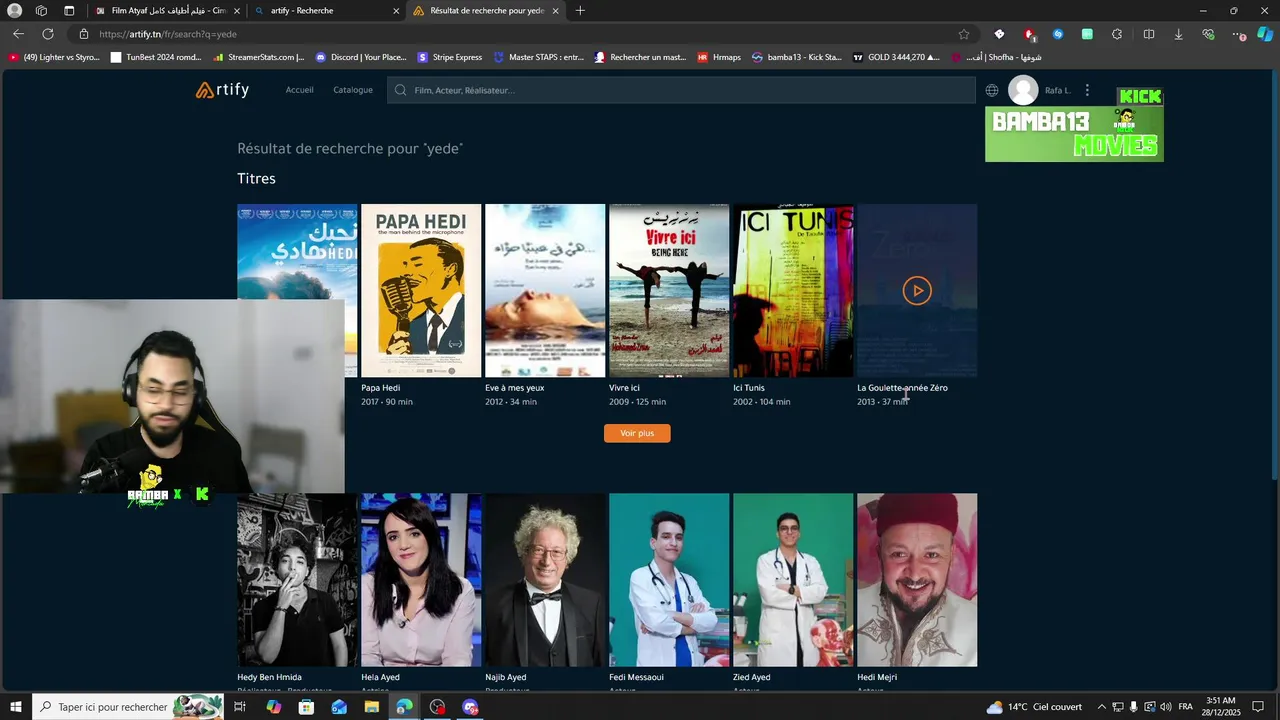
Task: Open the tab actions menu icon
Action: point(69,11)
